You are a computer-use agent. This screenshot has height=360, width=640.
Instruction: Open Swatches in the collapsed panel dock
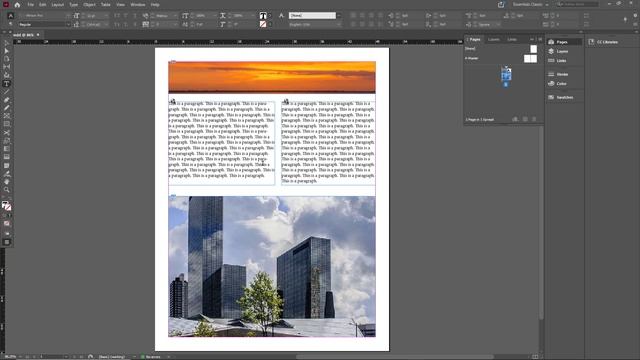click(564, 98)
